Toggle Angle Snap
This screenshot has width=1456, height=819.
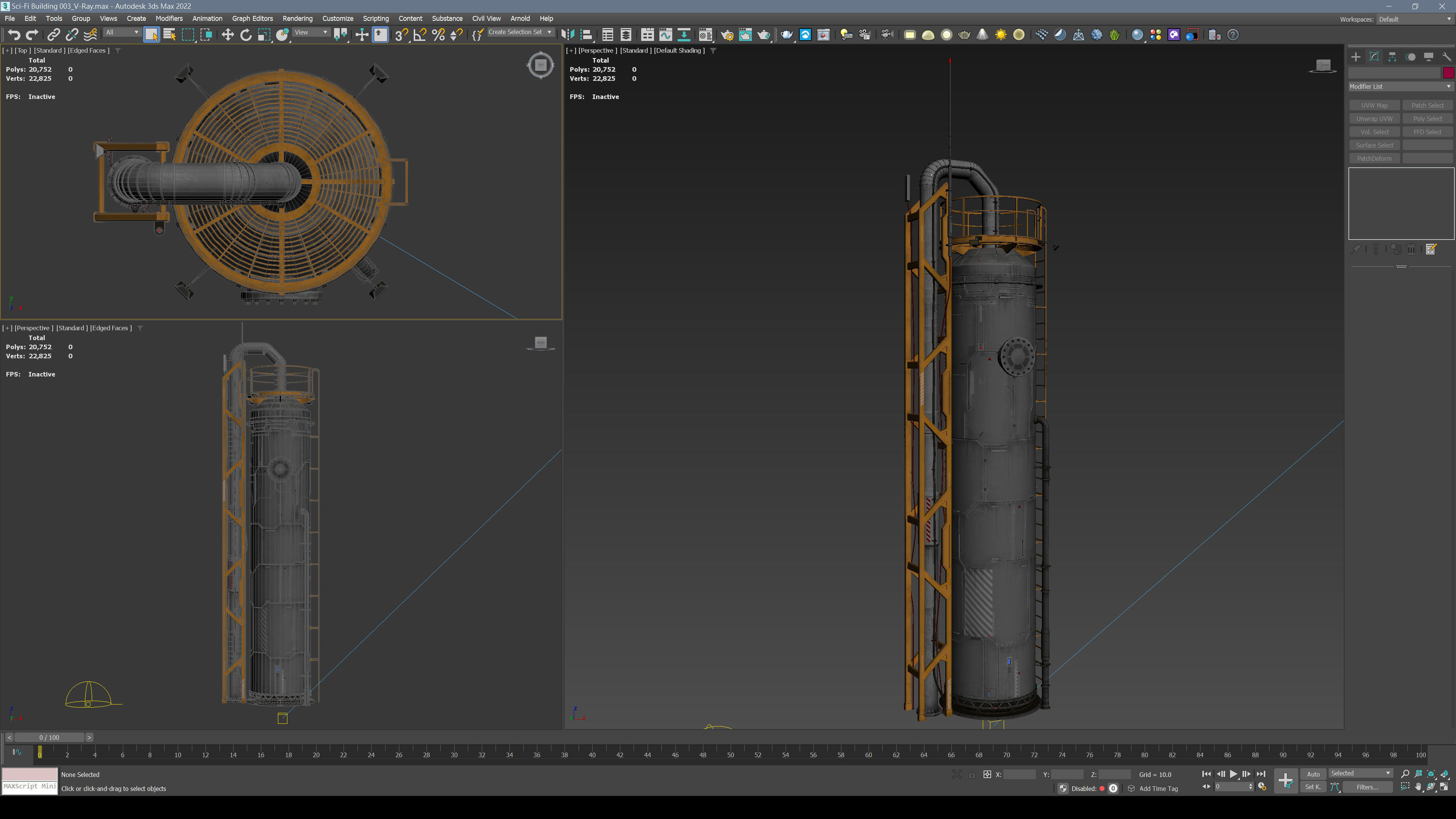tap(420, 35)
